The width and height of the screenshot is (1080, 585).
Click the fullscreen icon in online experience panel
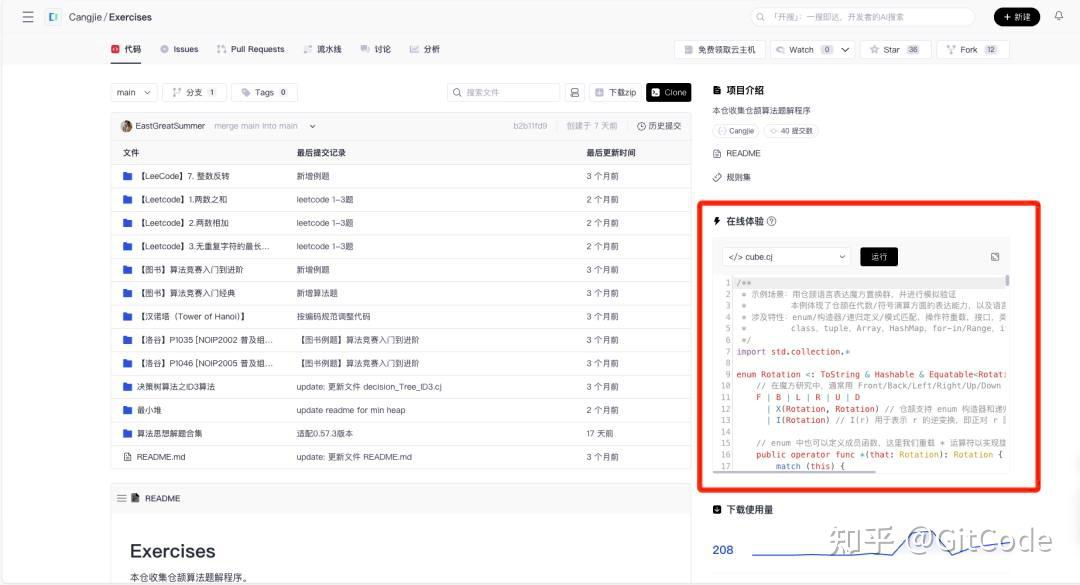(x=994, y=256)
